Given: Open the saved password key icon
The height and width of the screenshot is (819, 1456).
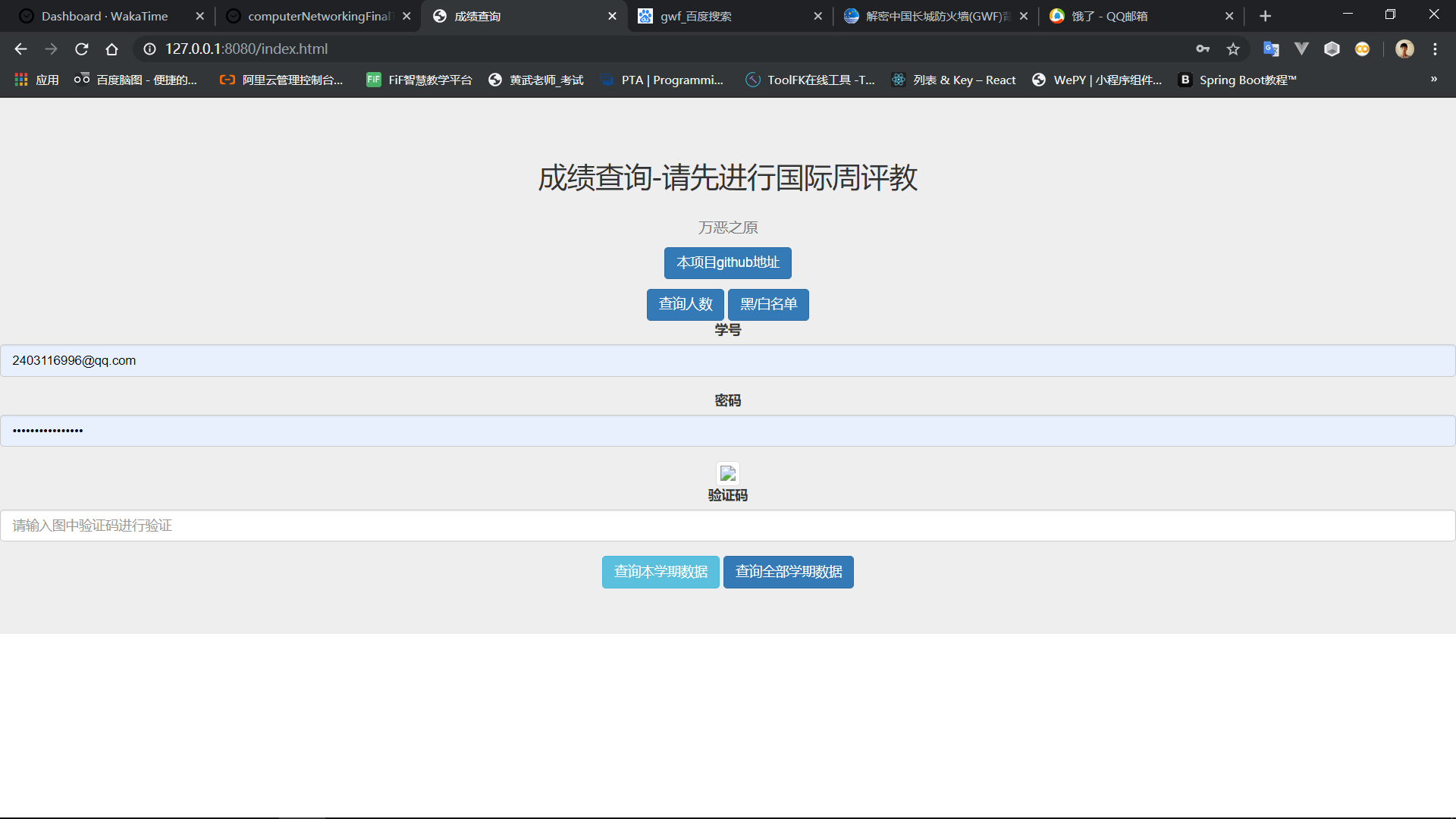Looking at the screenshot, I should coord(1203,49).
